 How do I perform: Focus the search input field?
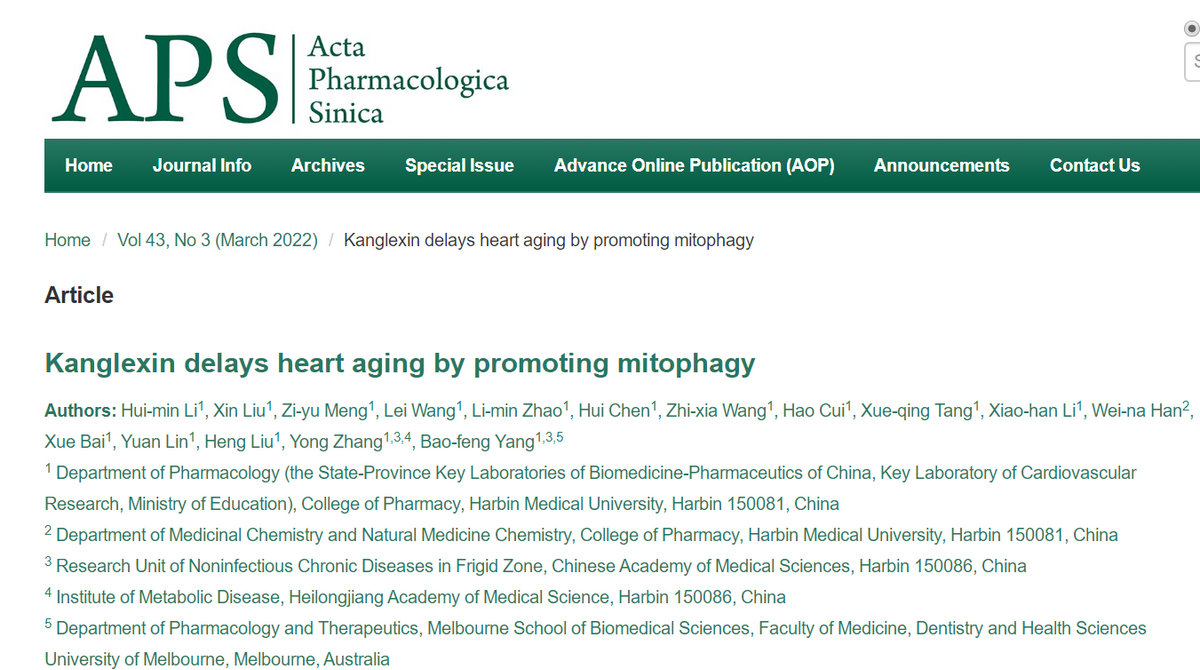pyautogui.click(x=1193, y=62)
